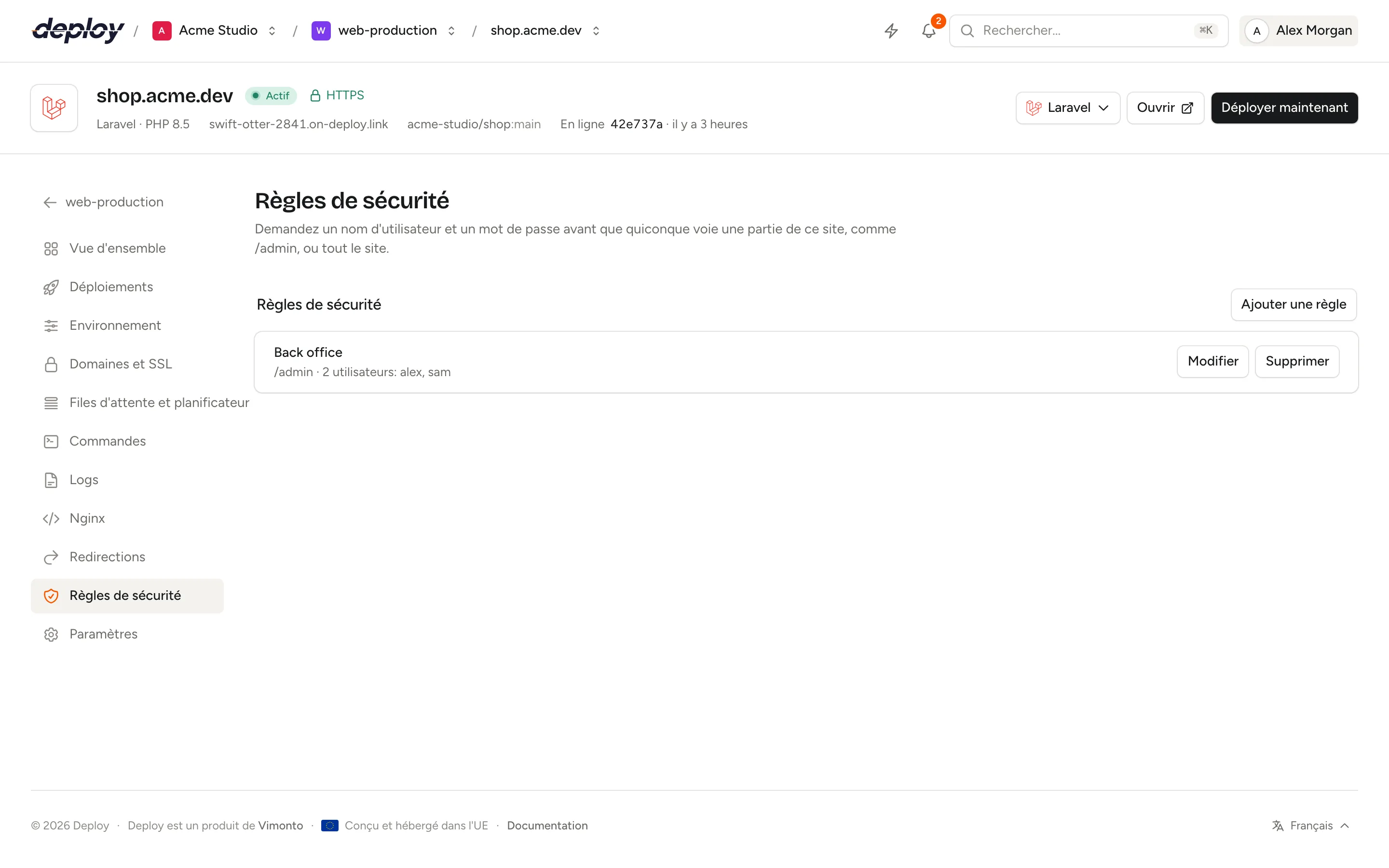Open the Logs section
This screenshot has height=868, width=1389.
point(127,480)
